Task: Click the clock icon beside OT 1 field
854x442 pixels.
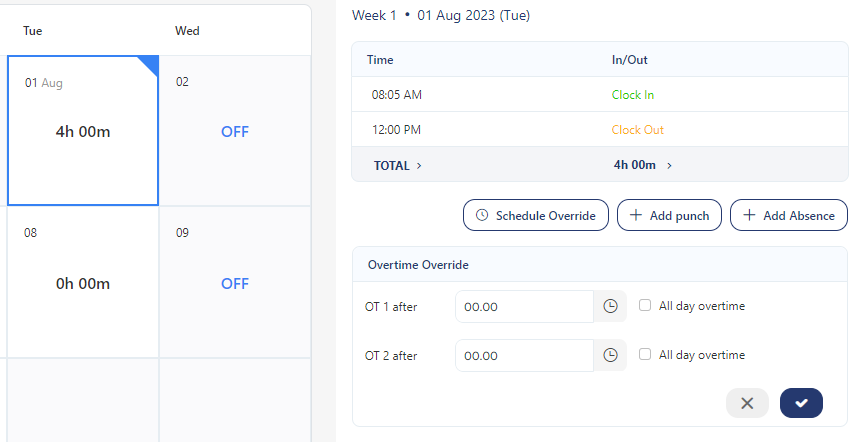Action: (x=611, y=306)
